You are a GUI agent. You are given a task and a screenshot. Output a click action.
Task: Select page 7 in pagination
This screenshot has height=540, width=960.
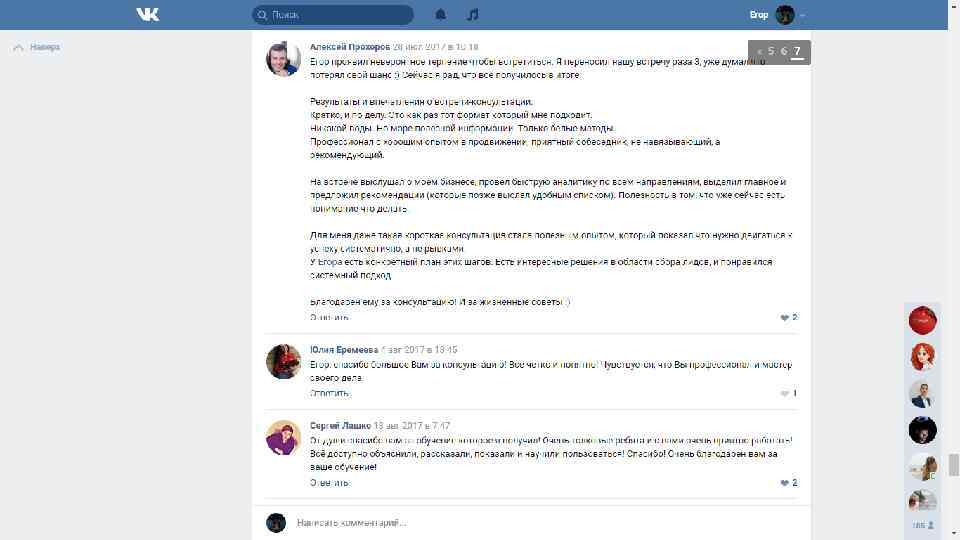797,51
